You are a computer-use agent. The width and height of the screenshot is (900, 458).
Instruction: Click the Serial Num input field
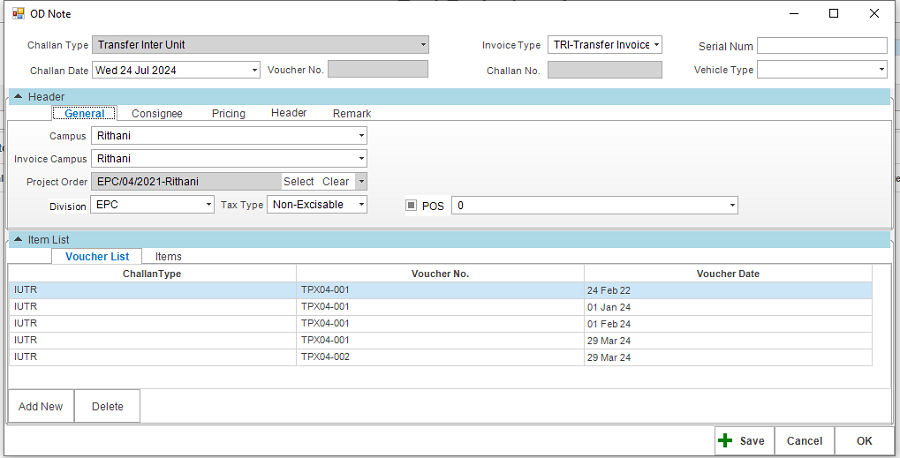[822, 46]
